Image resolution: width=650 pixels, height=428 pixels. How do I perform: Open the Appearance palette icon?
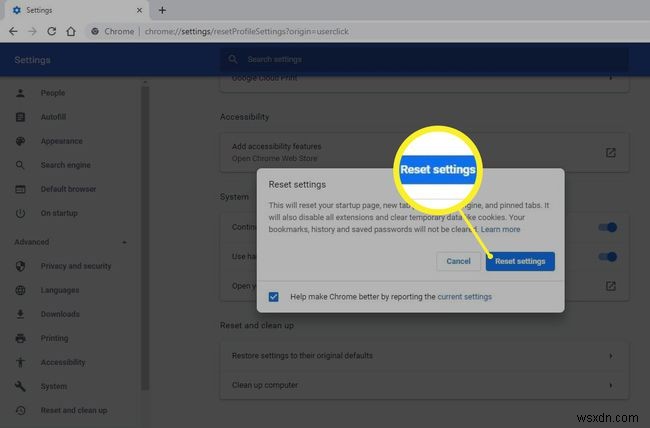pos(20,141)
